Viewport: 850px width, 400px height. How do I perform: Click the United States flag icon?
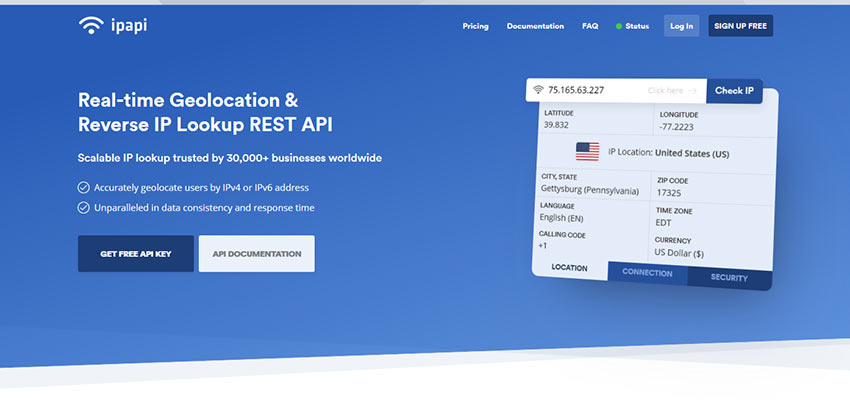coord(587,152)
